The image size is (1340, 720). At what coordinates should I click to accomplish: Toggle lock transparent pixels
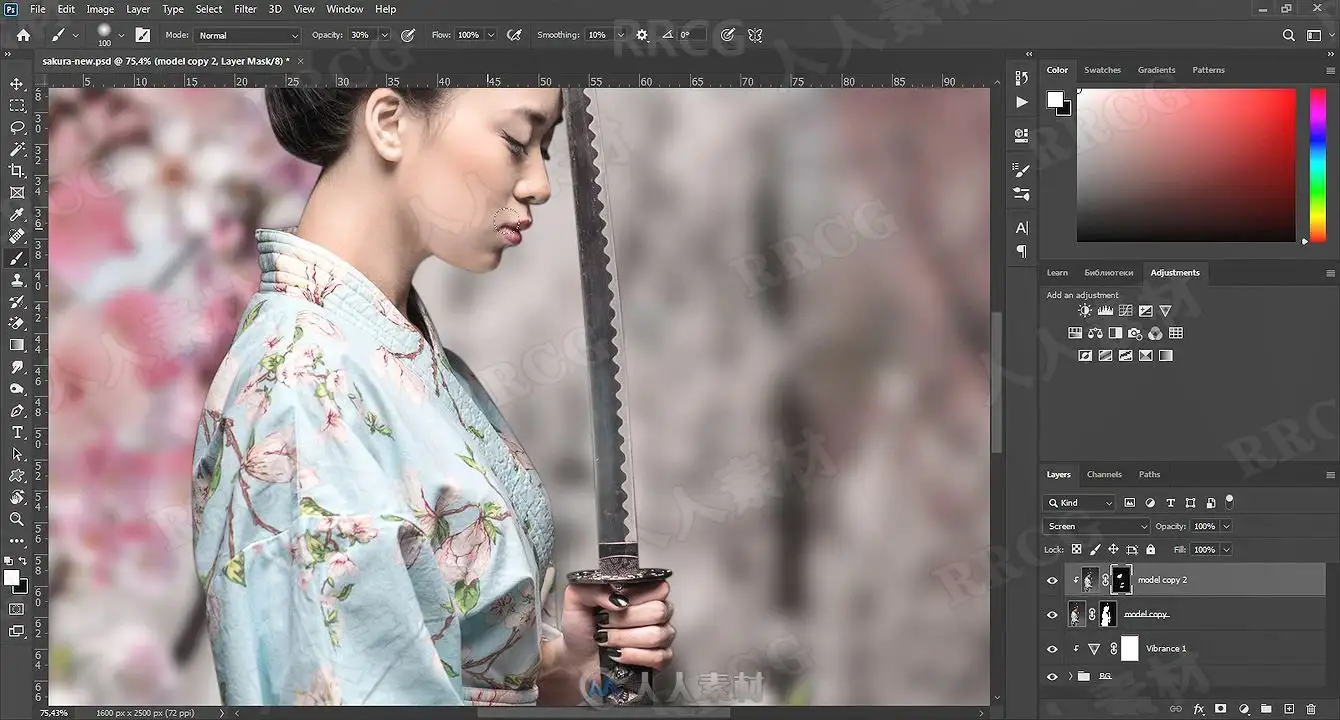tap(1076, 549)
